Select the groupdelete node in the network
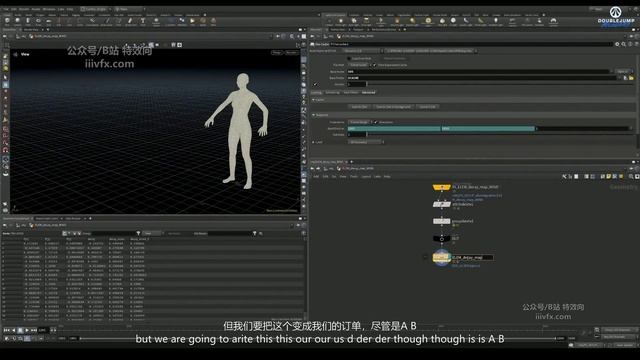This screenshot has height=360, width=640. [x=441, y=221]
